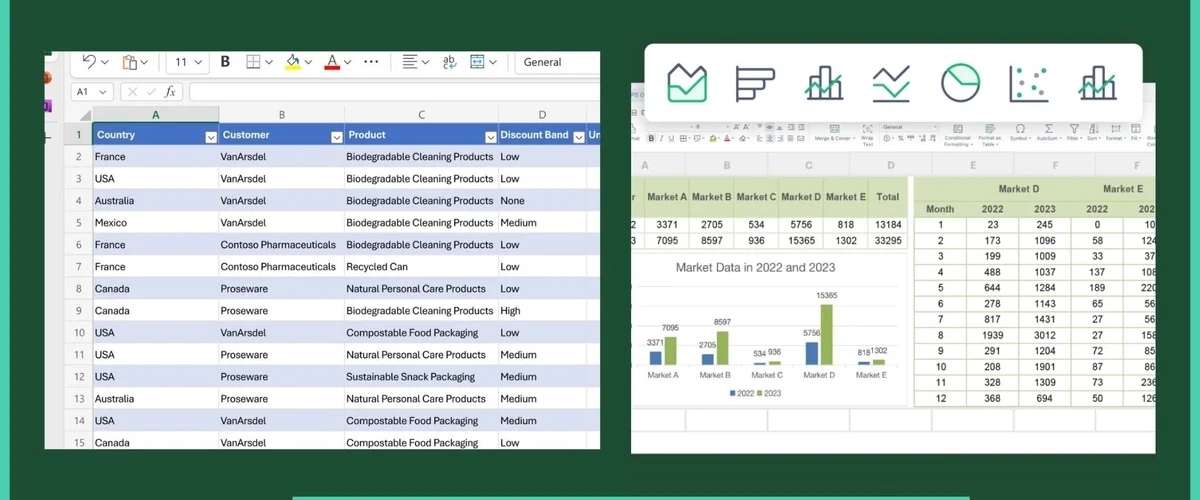Screen dimensions: 1200x500
Task: Click the 'Mexico' country cell
Action: (155, 223)
